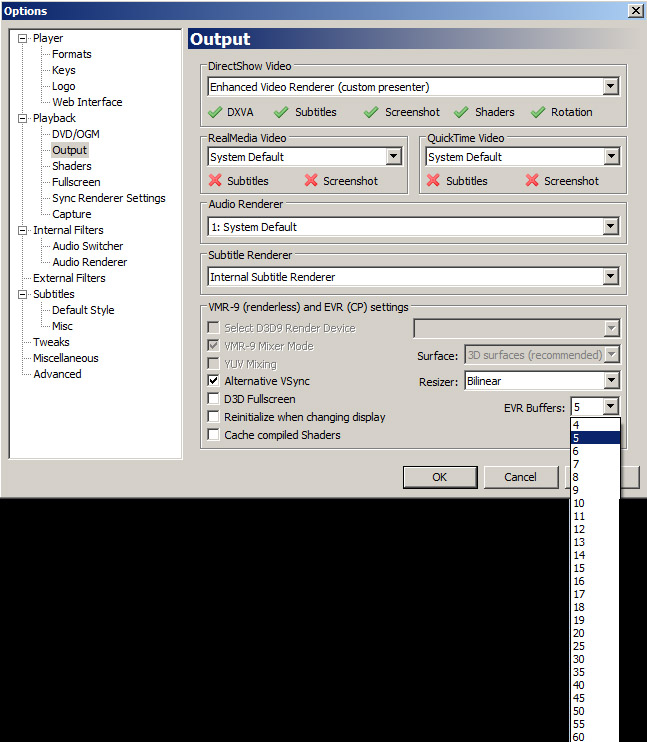
Task: Open Audio Switcher settings page
Action: point(88,247)
